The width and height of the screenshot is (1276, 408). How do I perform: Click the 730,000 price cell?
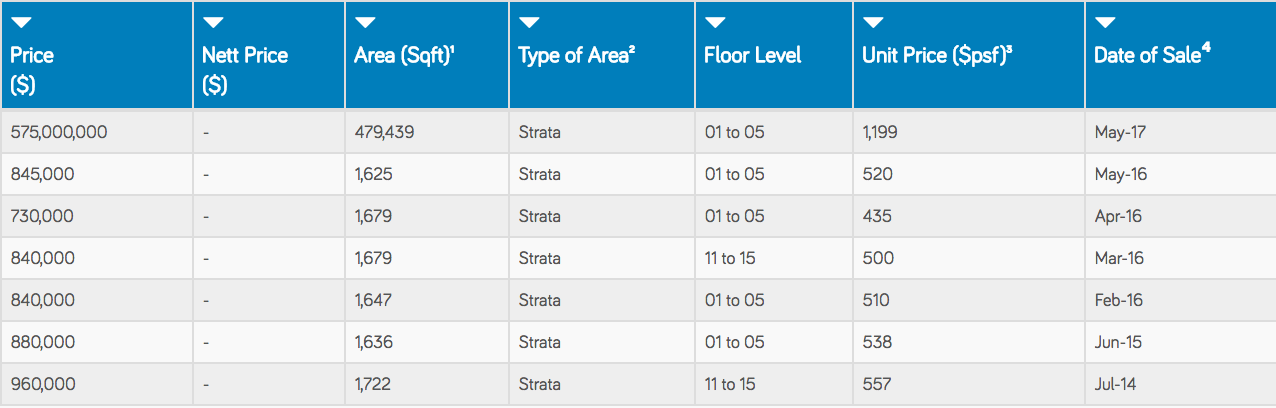pos(96,216)
